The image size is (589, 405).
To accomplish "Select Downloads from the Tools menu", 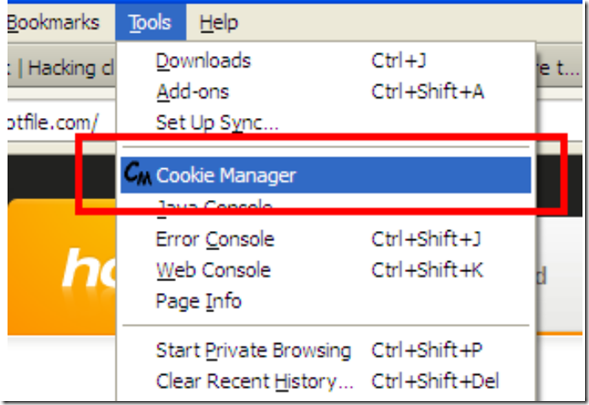I will 326,60.
